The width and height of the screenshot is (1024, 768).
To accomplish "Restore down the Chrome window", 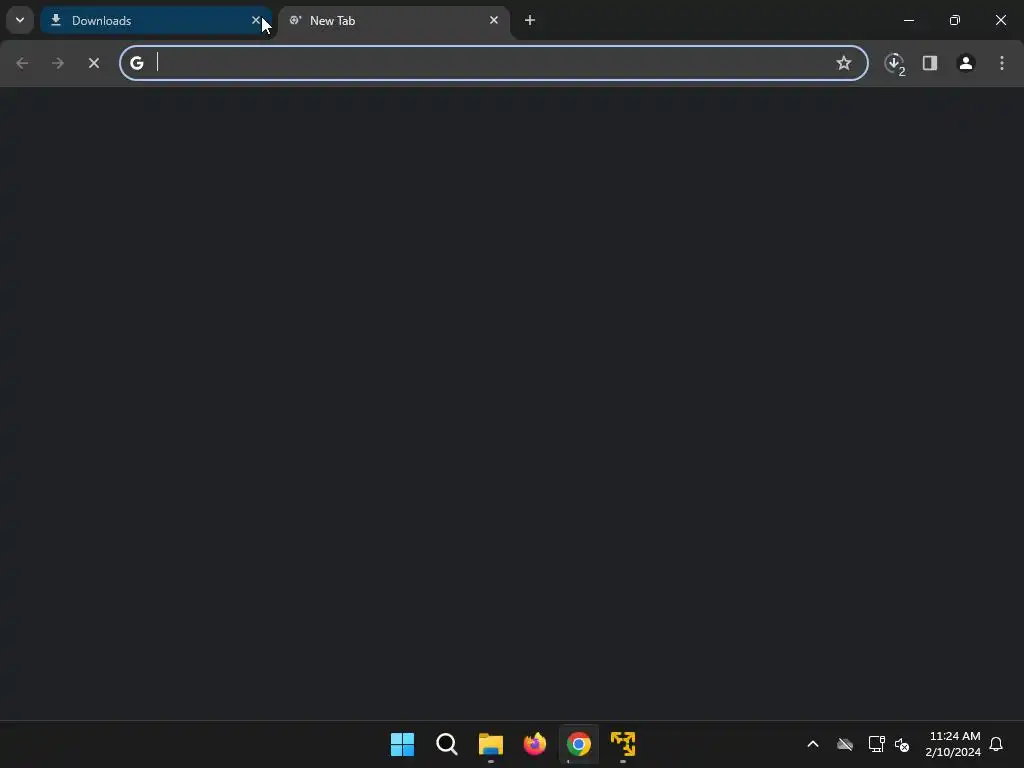I will [955, 20].
